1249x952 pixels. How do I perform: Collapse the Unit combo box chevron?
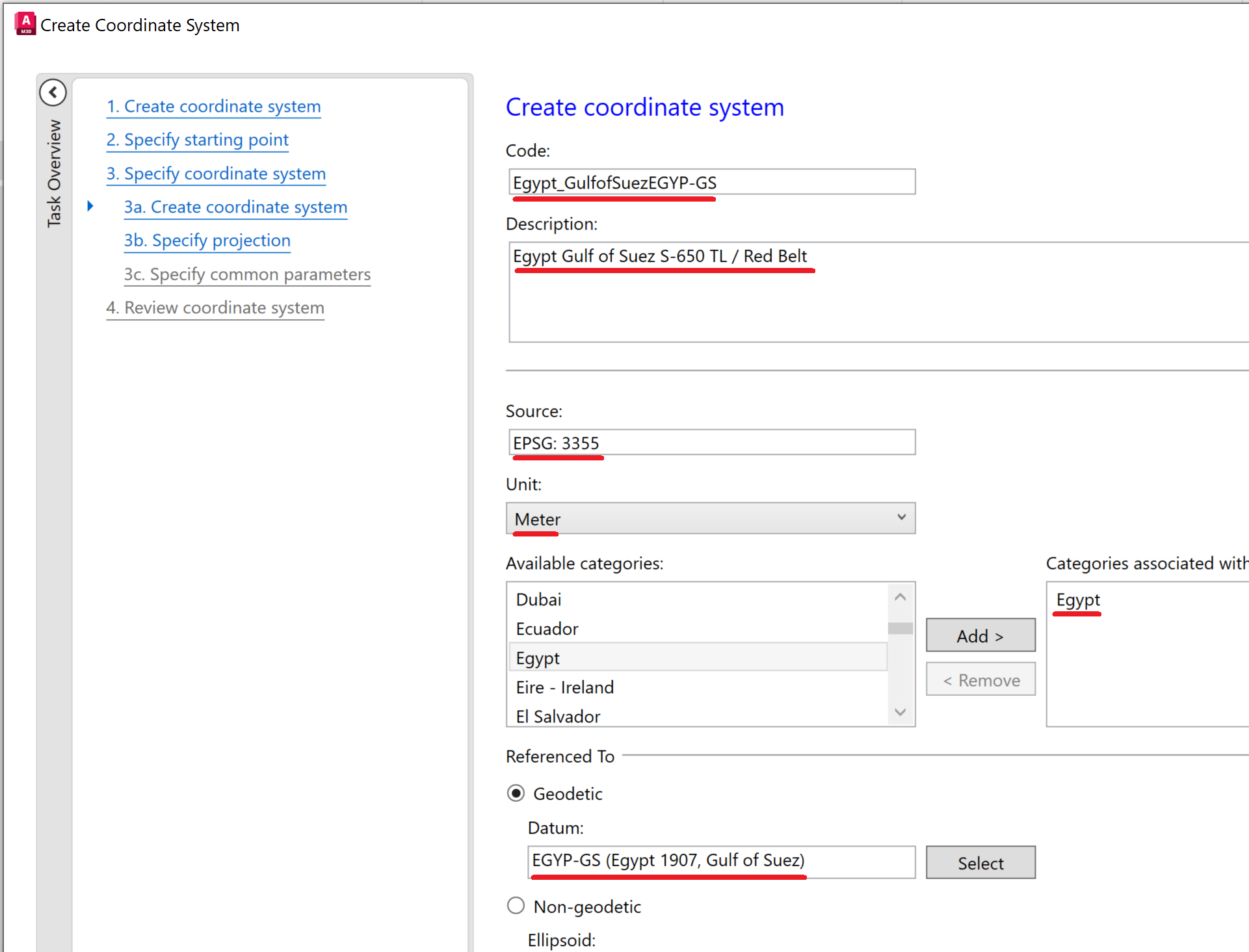point(901,518)
